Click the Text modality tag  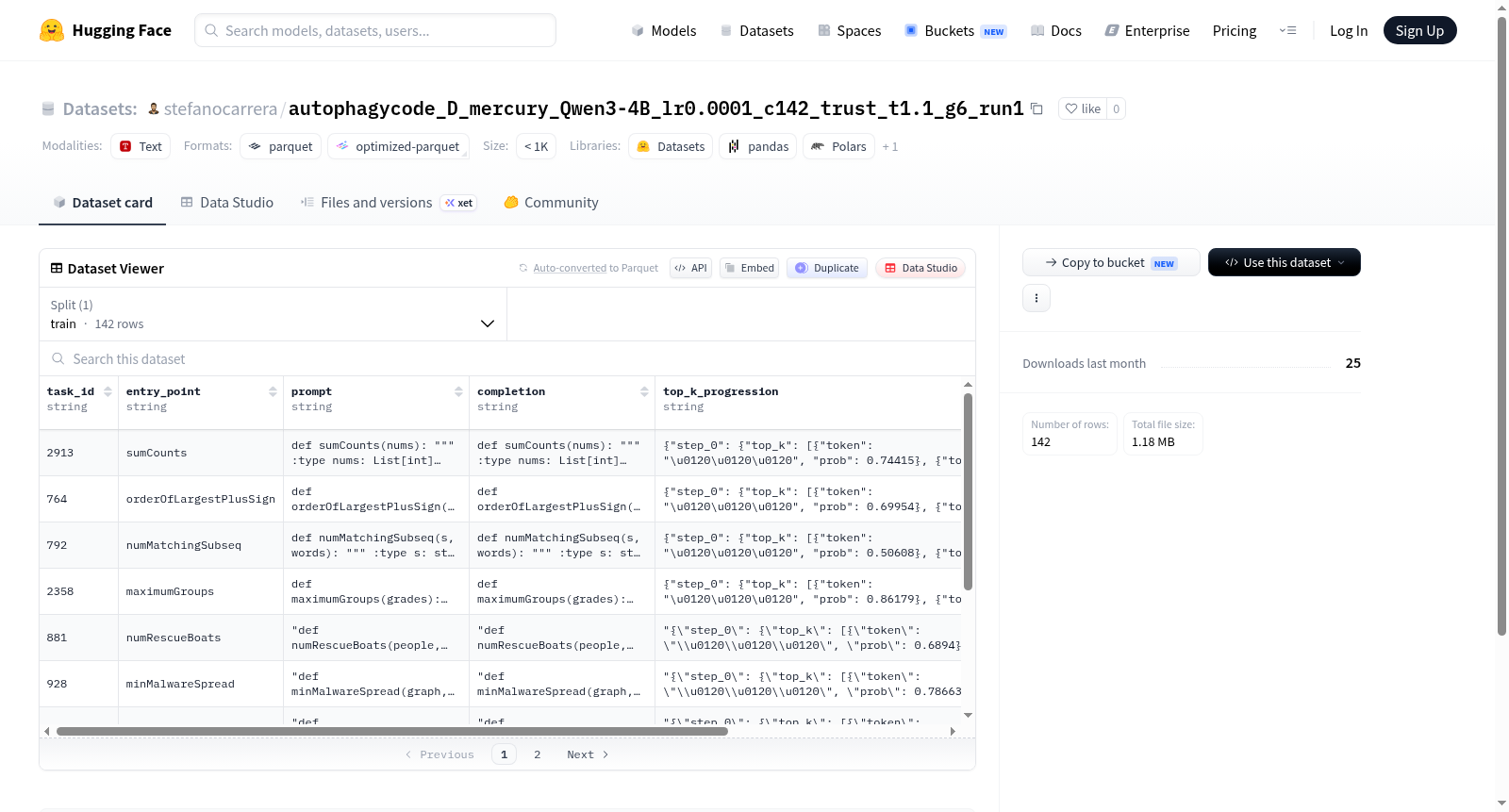pos(141,146)
